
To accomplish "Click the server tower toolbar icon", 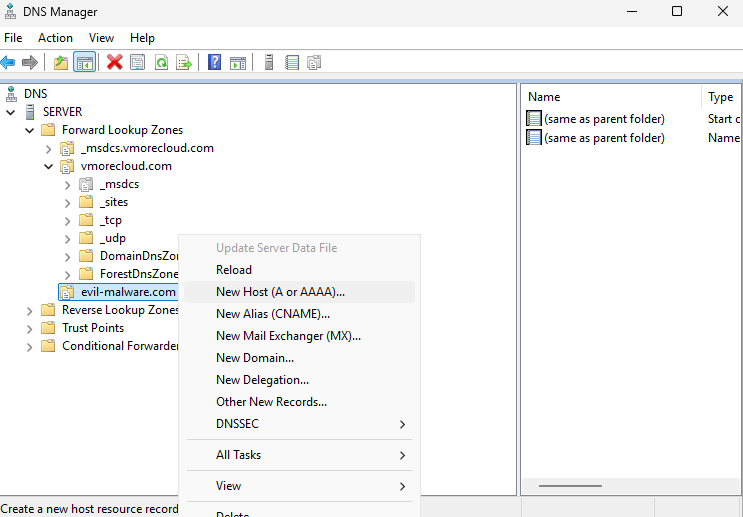I will point(269,62).
